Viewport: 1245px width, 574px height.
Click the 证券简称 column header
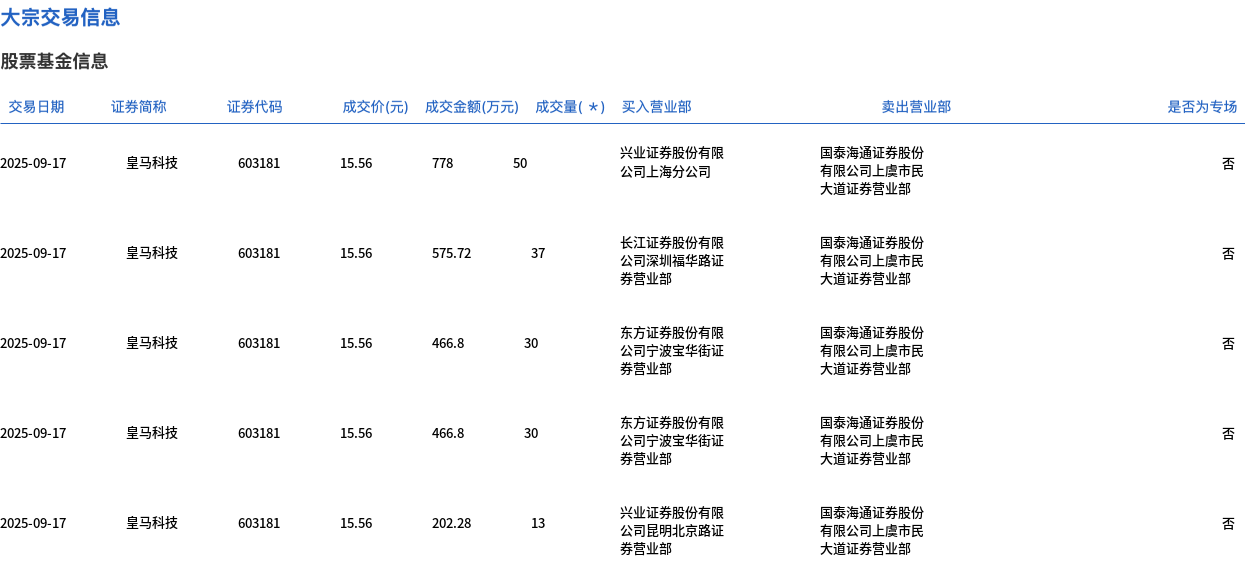(x=139, y=107)
